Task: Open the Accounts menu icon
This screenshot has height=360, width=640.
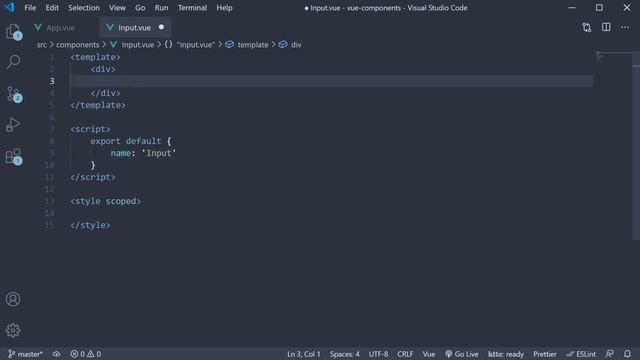Action: 13,299
